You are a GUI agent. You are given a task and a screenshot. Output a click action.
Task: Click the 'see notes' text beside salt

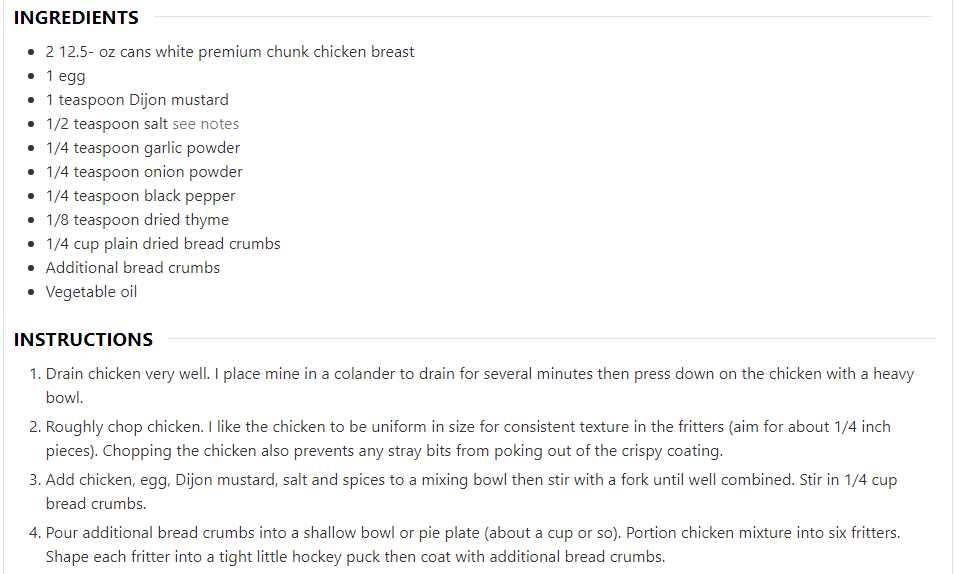tap(205, 124)
